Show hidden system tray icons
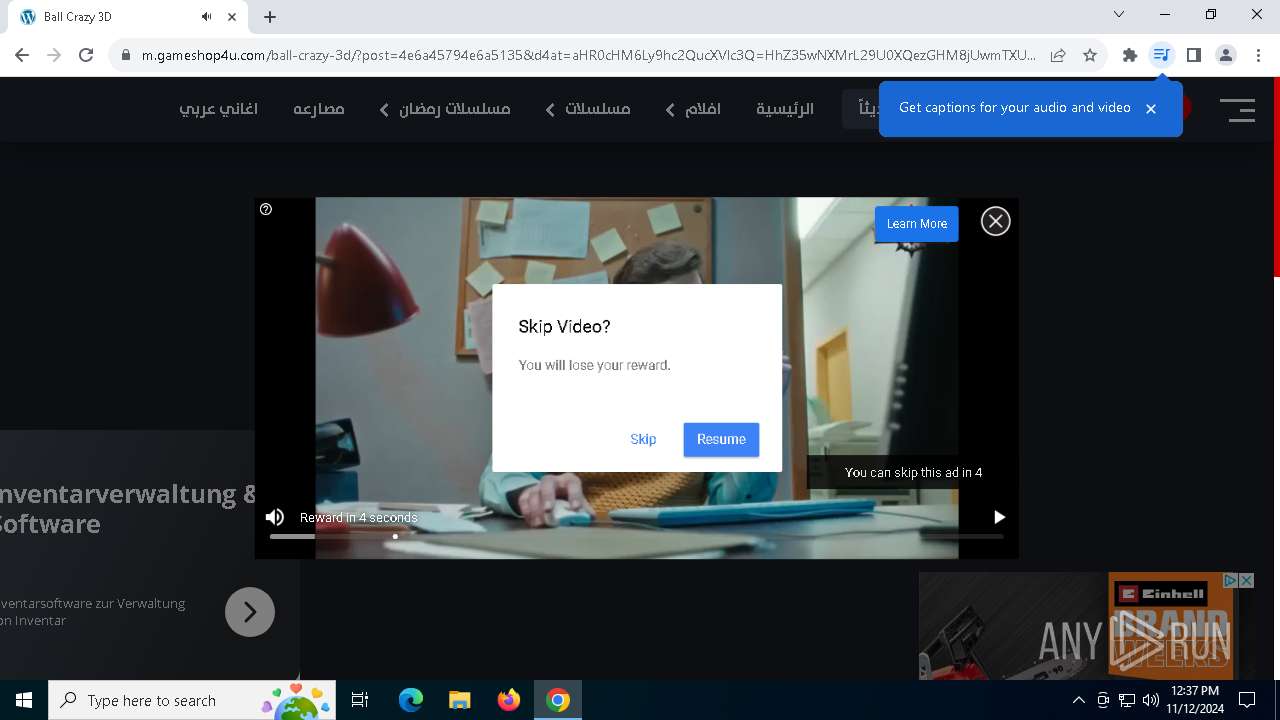The image size is (1280, 720). (1078, 700)
